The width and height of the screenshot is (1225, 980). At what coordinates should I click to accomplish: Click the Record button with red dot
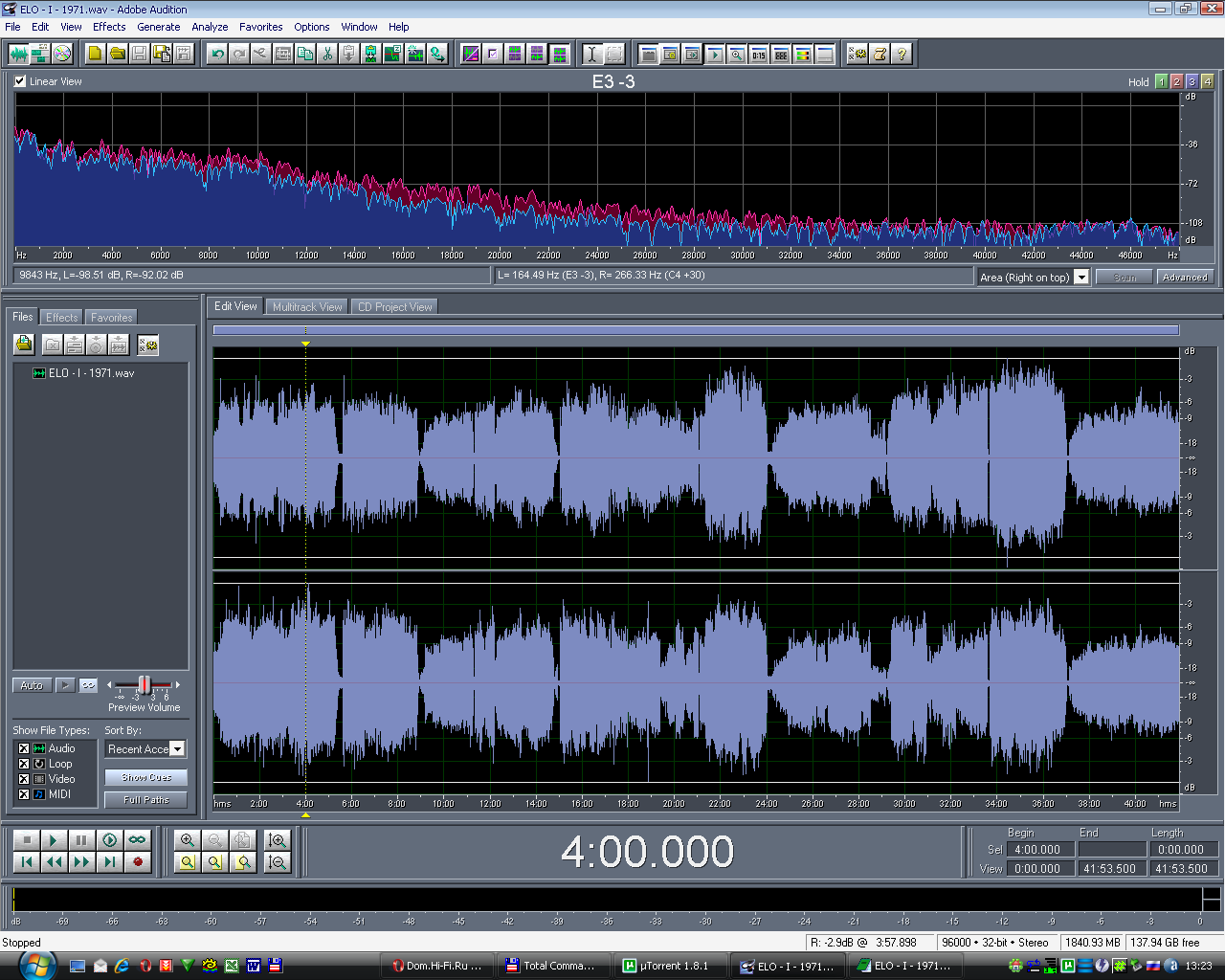point(137,862)
